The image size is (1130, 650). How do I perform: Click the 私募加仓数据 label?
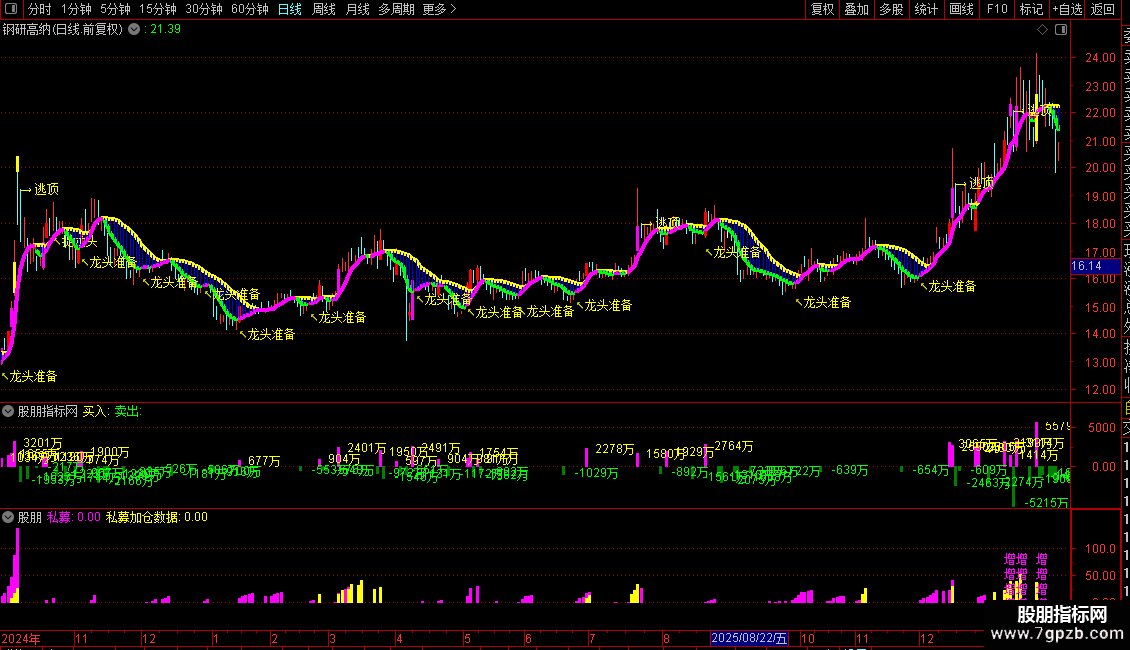coord(142,517)
